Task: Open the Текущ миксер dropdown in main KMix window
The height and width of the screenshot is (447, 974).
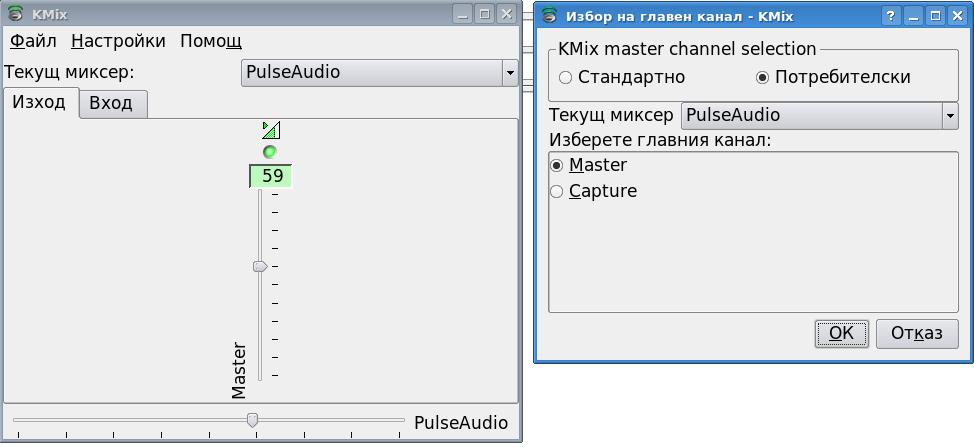Action: tap(380, 73)
